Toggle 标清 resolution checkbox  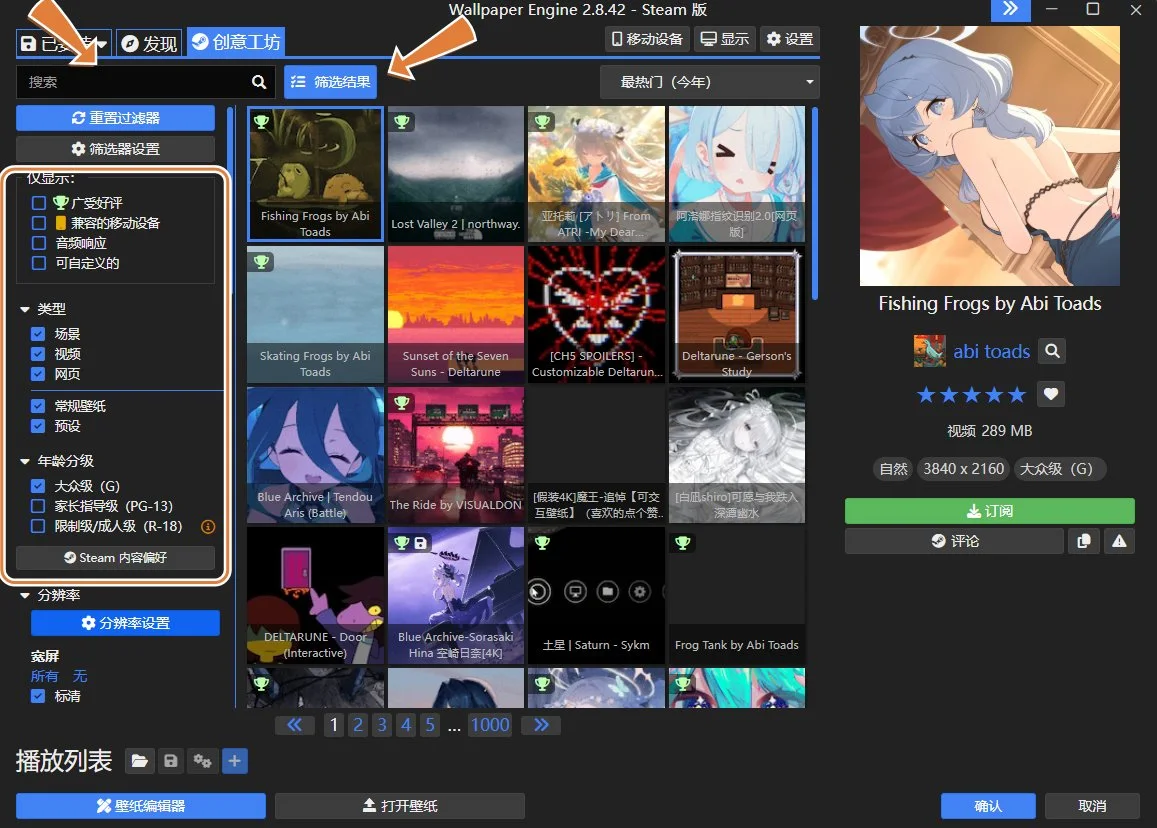[38, 696]
